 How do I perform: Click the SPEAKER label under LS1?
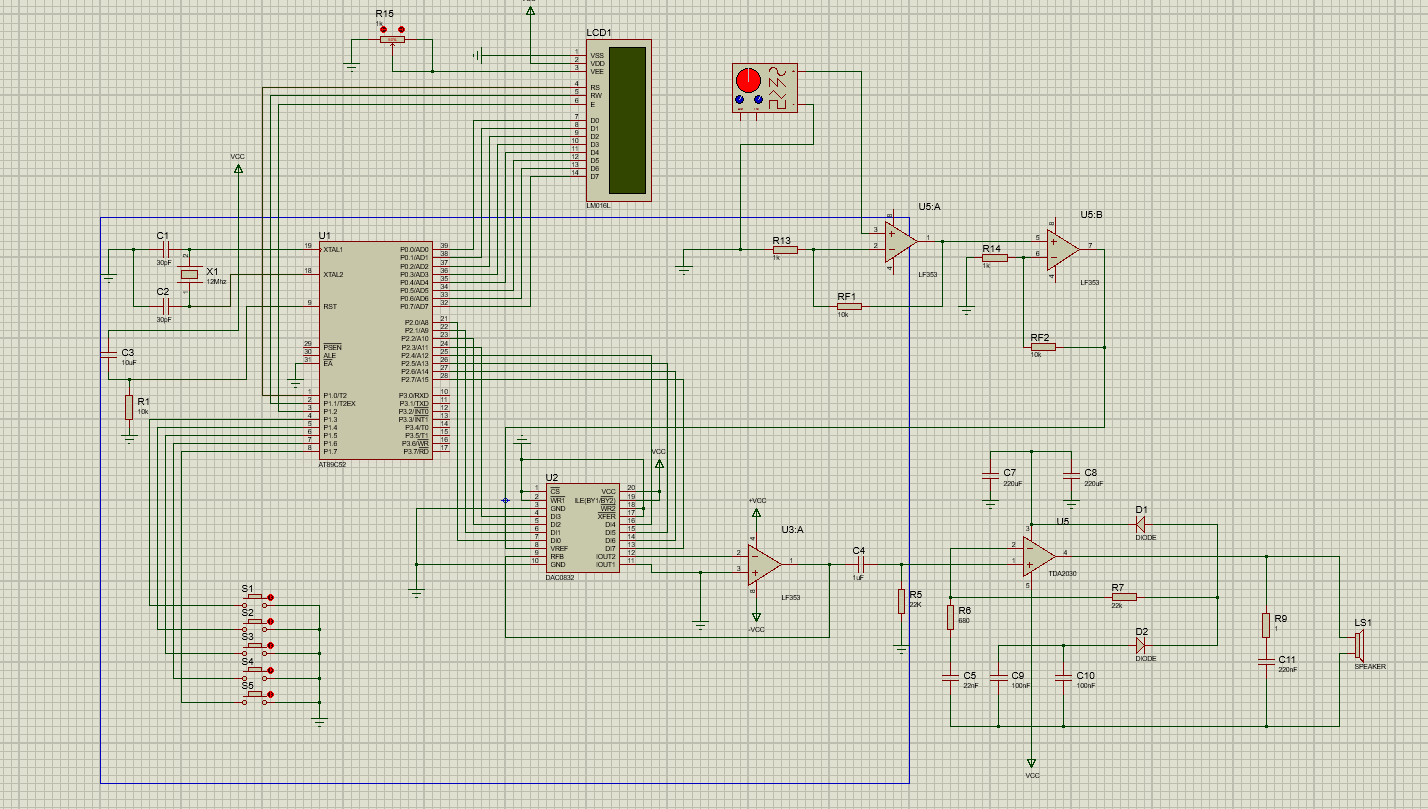(x=1370, y=667)
